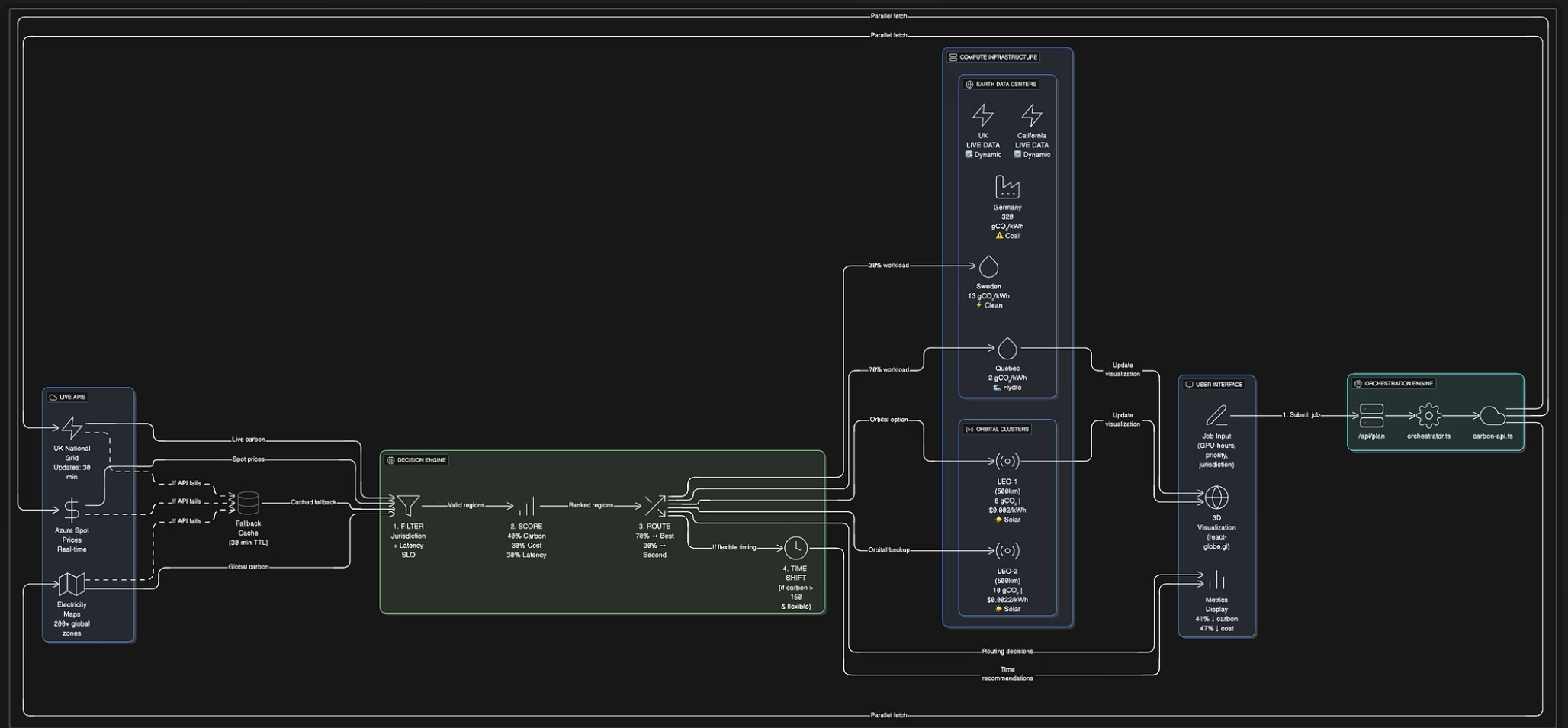Click the 3D Visualization globe icon
Viewport: 1568px width, 728px height.
coord(1216,498)
